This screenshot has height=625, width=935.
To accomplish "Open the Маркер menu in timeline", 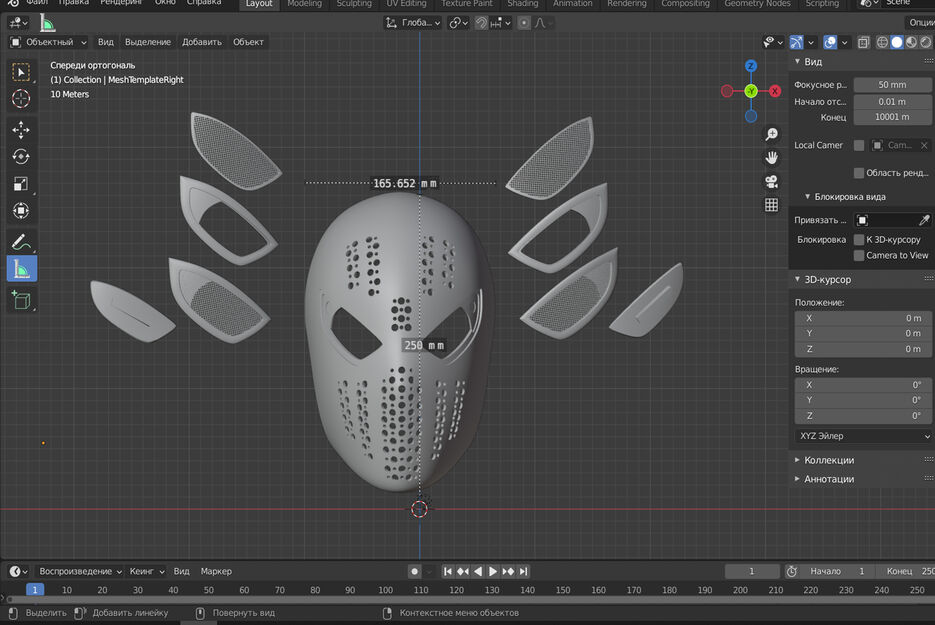I will (216, 571).
